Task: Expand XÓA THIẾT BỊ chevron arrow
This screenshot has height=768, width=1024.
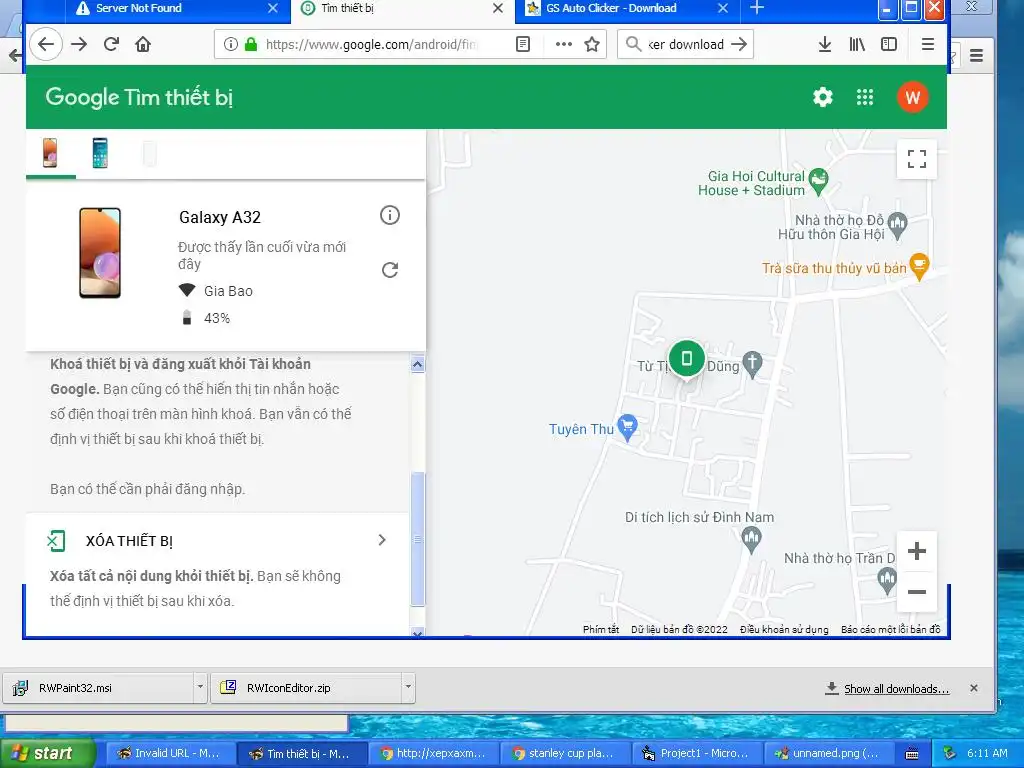Action: [x=382, y=540]
